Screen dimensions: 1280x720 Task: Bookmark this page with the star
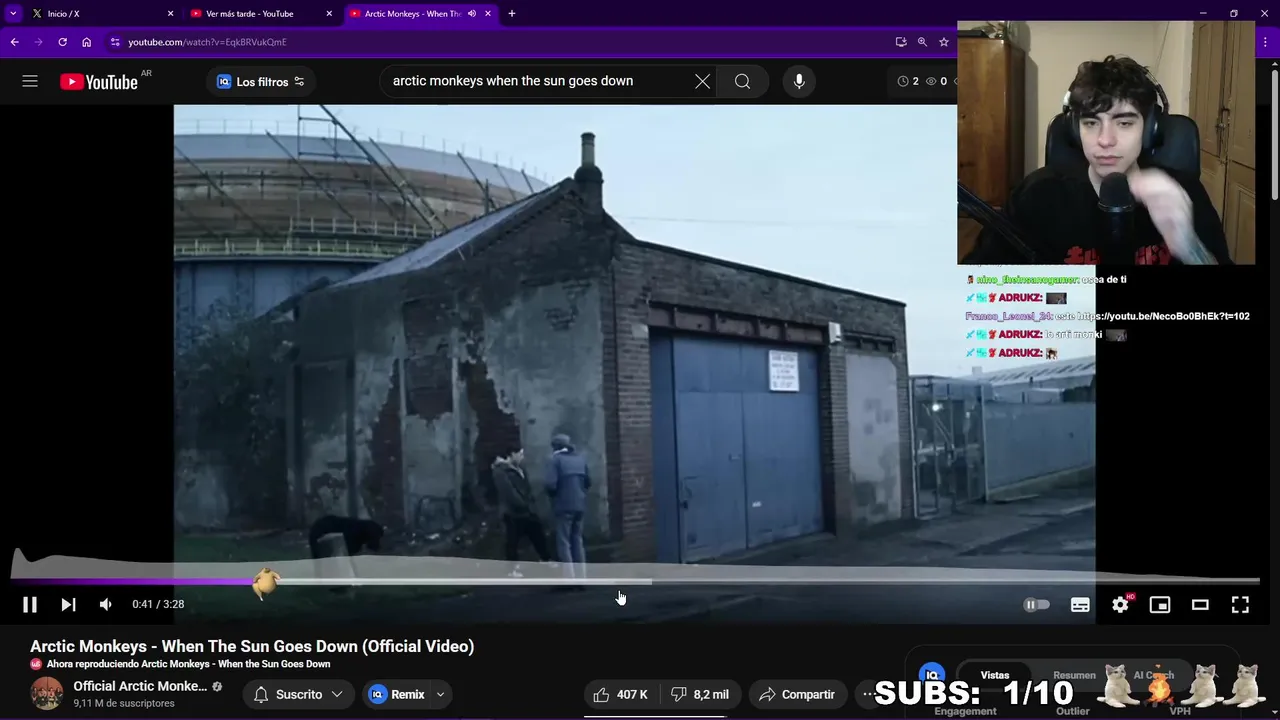943,42
